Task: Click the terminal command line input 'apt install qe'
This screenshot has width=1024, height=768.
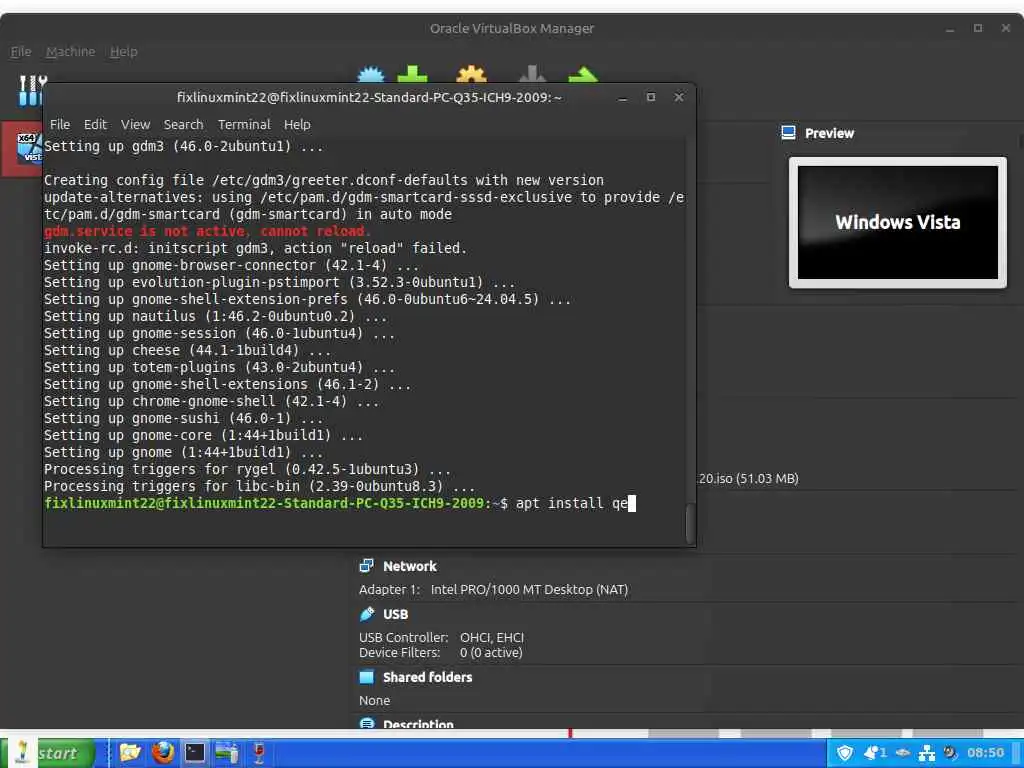Action: click(x=571, y=503)
